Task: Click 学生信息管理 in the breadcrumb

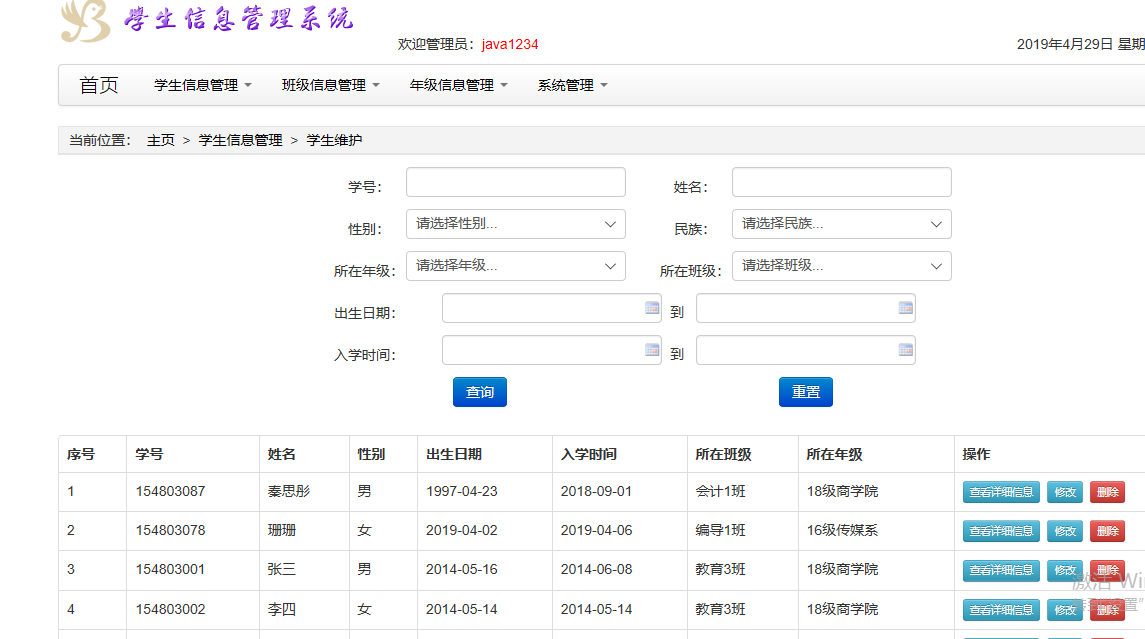Action: [240, 140]
